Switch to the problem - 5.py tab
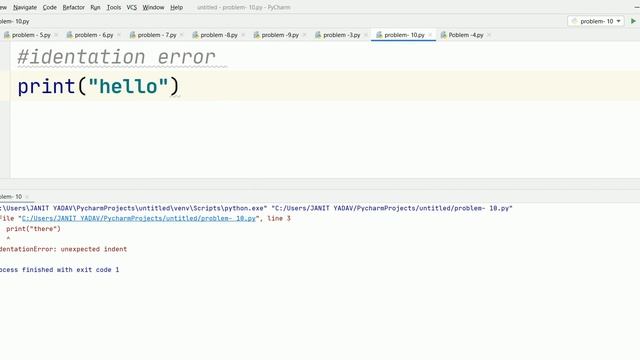 coord(31,35)
